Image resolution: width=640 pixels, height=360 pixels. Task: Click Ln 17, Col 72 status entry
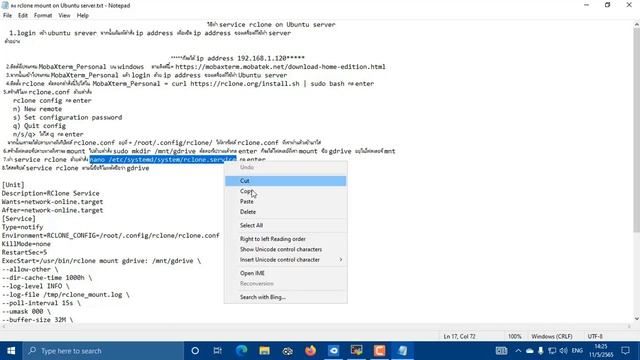[460, 336]
